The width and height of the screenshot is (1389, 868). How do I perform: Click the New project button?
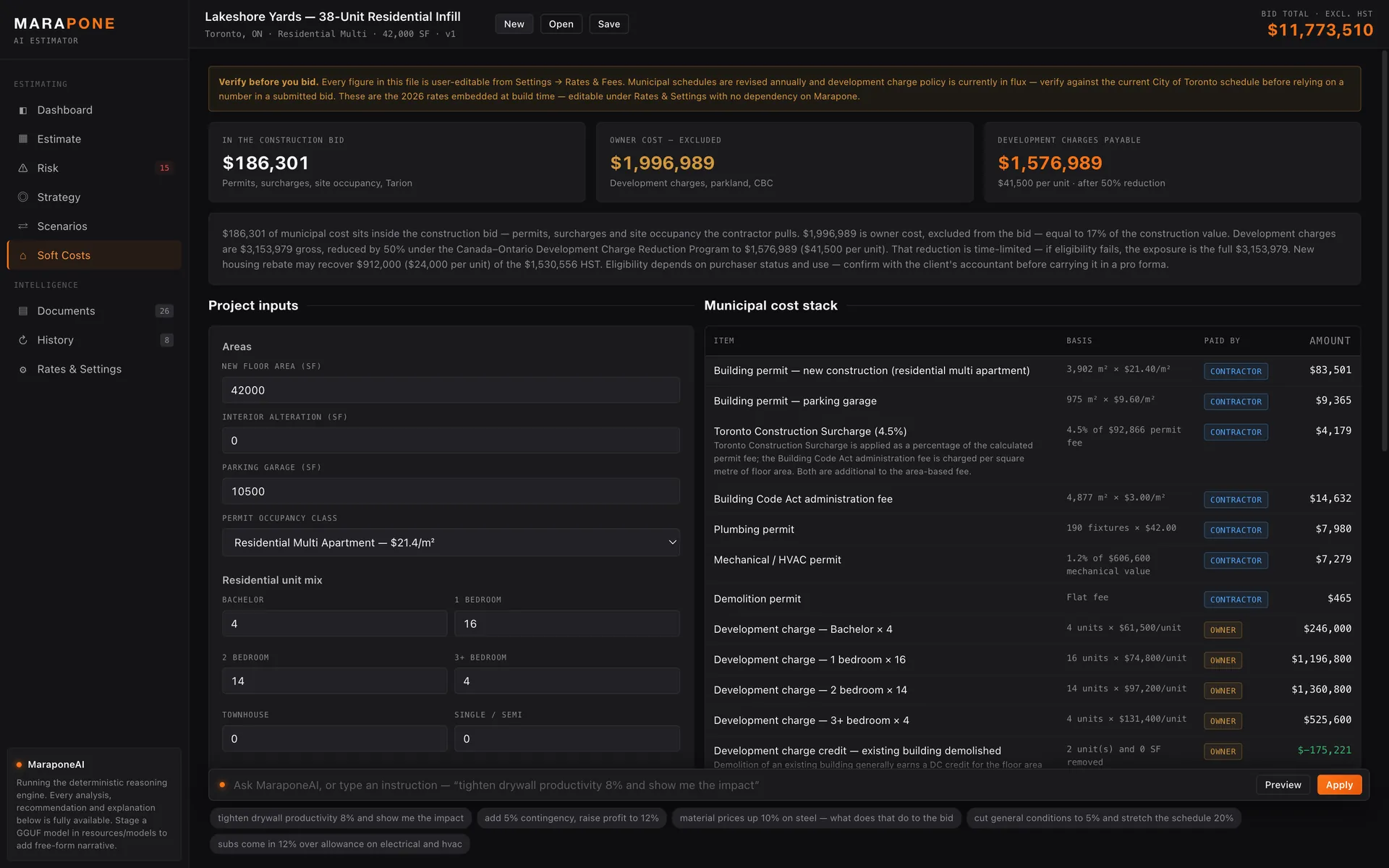(514, 24)
